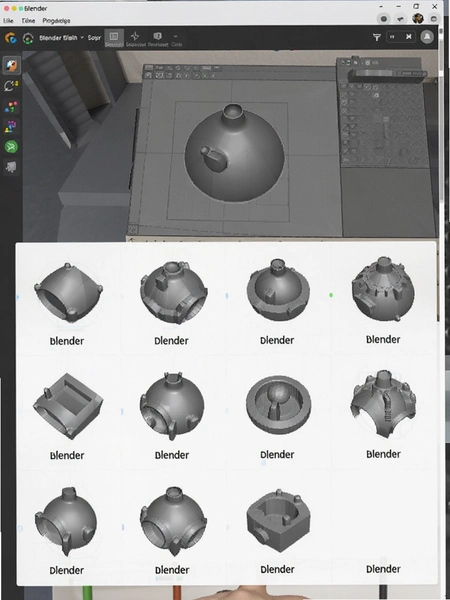The width and height of the screenshot is (450, 600).
Task: Click the sparkle star toolbar icon
Action: pos(135,38)
